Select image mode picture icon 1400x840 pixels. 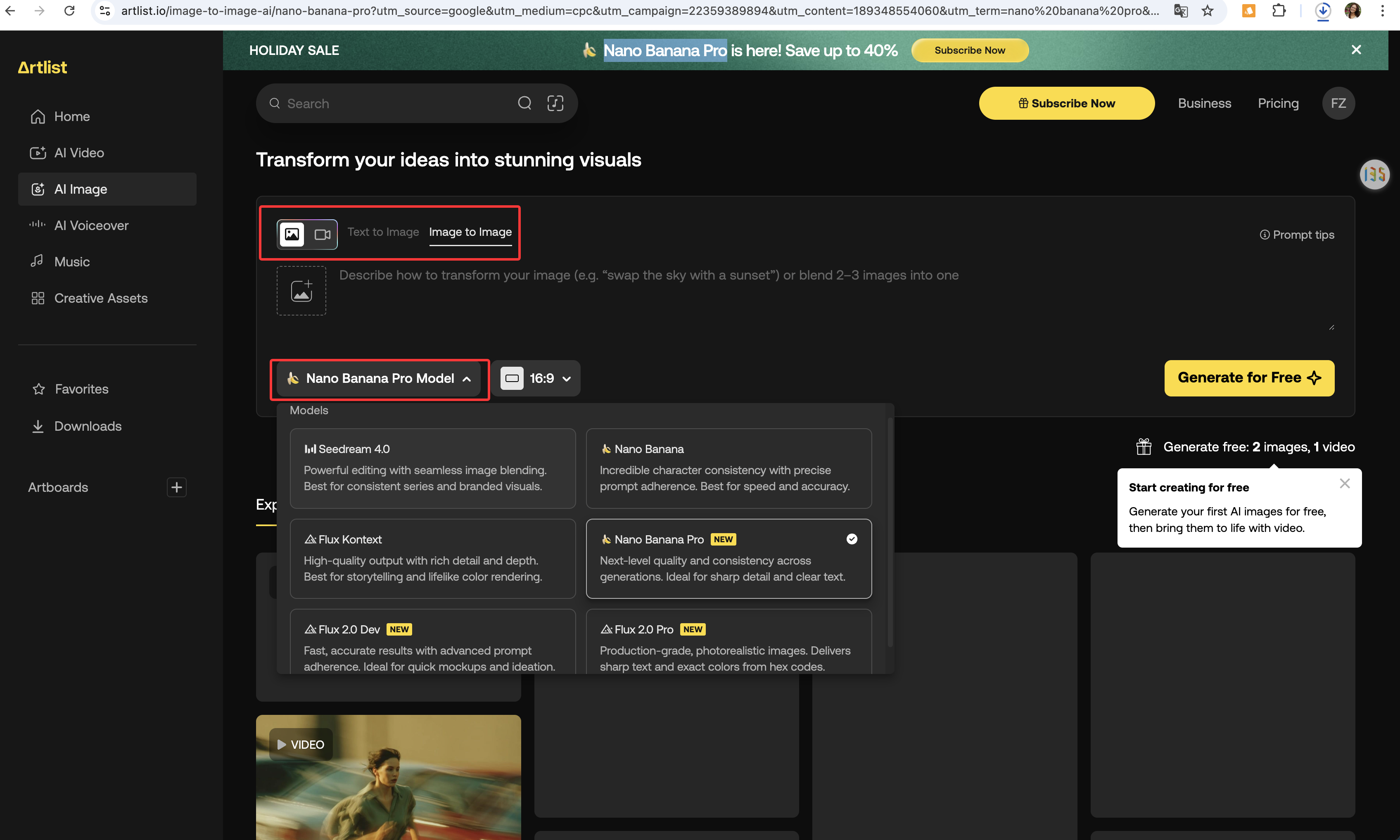tap(292, 234)
